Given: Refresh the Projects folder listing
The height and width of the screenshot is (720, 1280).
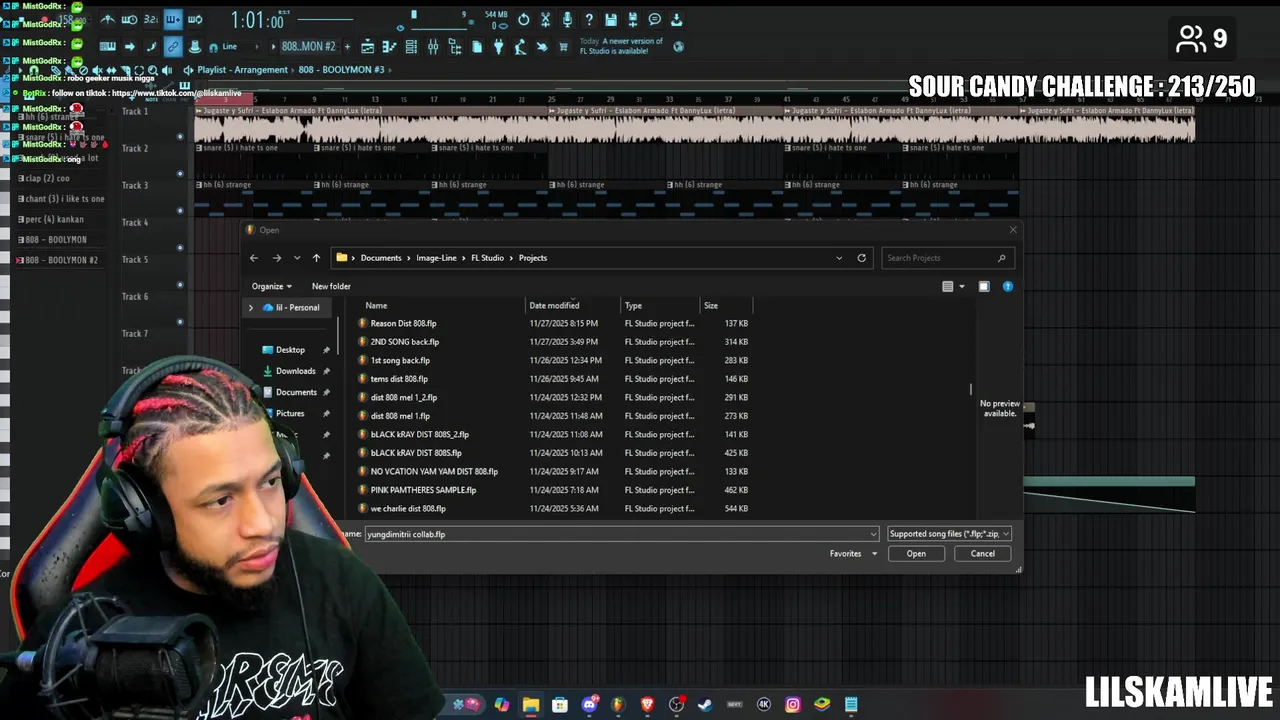Looking at the screenshot, I should click(861, 258).
